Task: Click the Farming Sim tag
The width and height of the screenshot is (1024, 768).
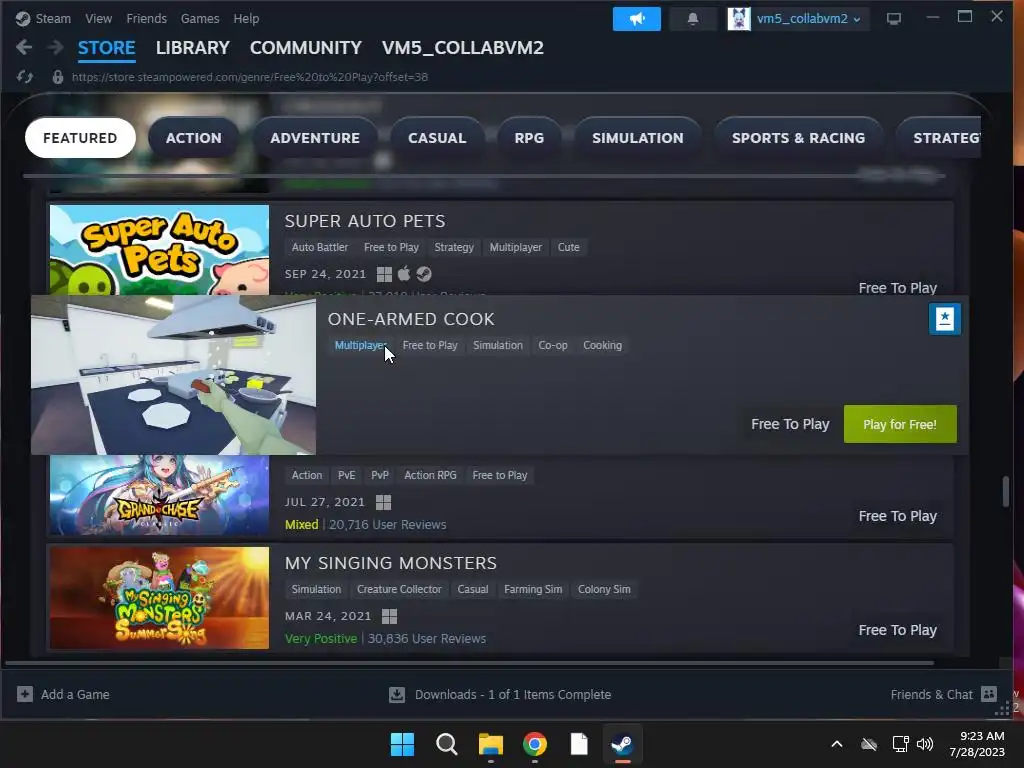Action: (533, 589)
